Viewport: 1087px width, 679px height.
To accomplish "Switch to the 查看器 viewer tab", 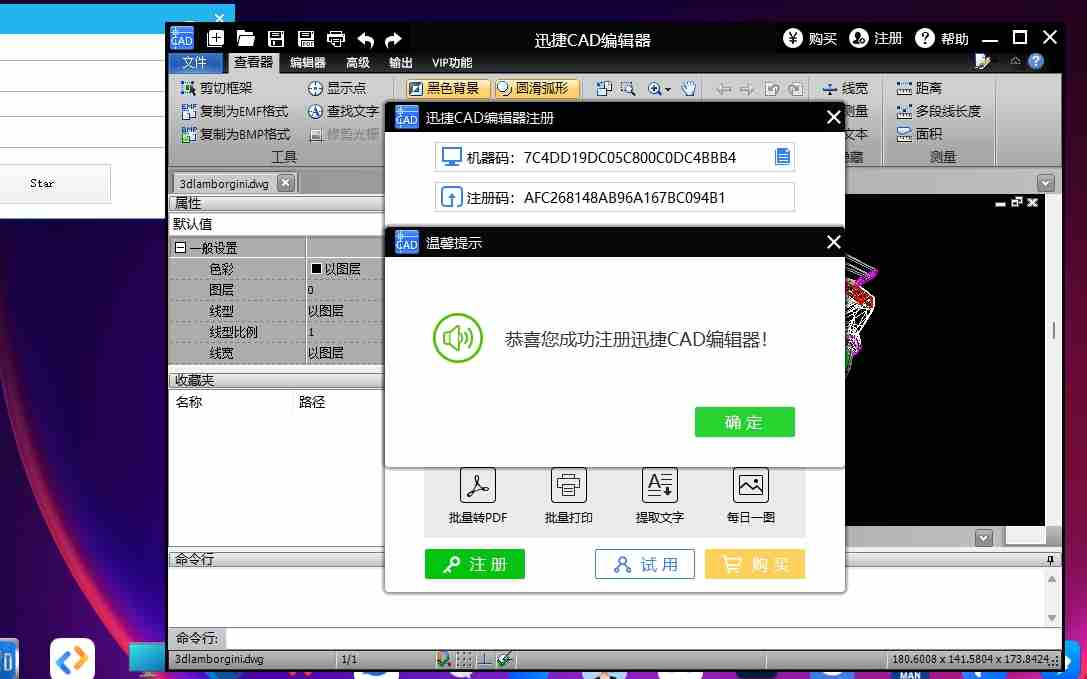I will pos(253,62).
